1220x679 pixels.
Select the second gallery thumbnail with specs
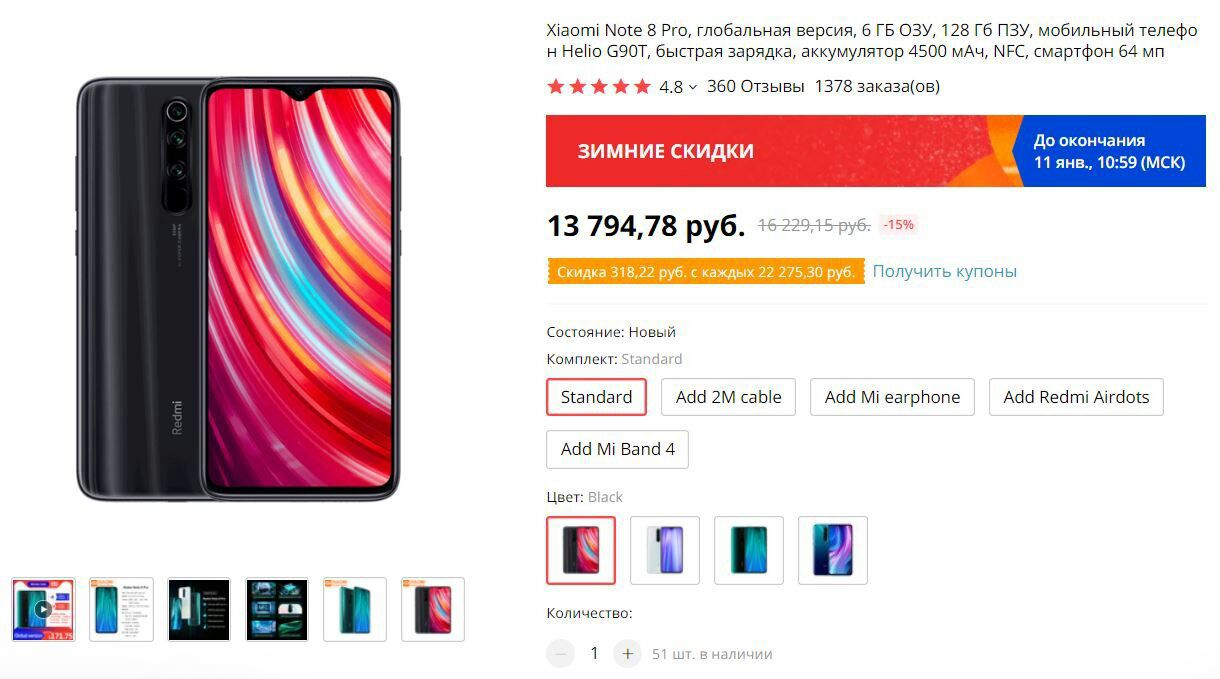121,609
